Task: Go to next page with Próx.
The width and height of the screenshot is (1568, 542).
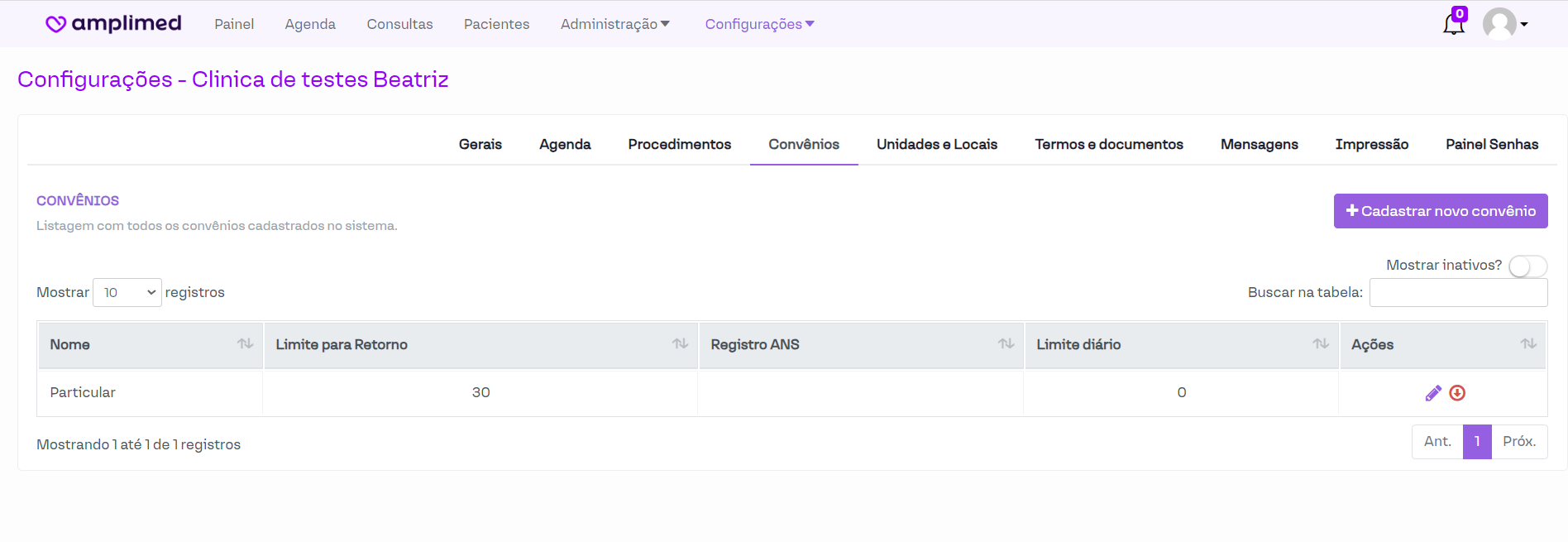Action: (1518, 442)
